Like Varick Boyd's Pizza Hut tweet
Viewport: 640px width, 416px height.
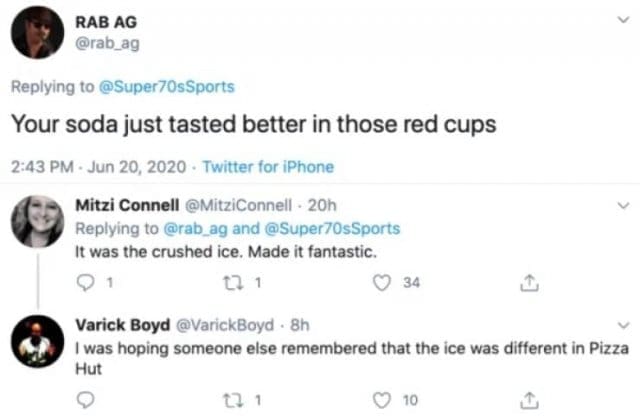point(380,401)
